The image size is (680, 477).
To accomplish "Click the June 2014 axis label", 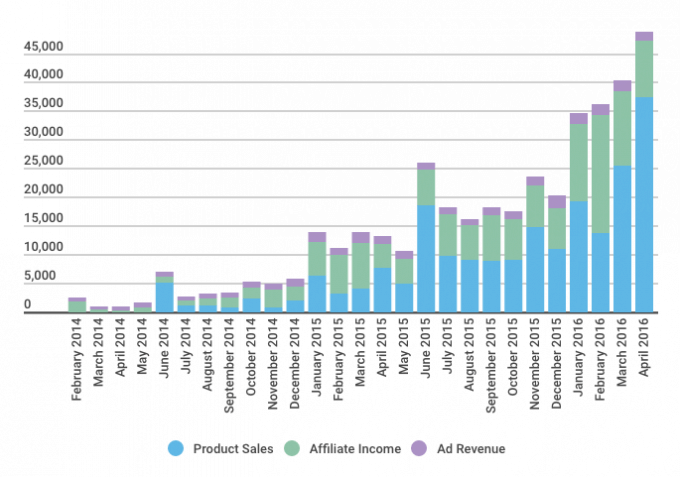I will click(x=163, y=348).
